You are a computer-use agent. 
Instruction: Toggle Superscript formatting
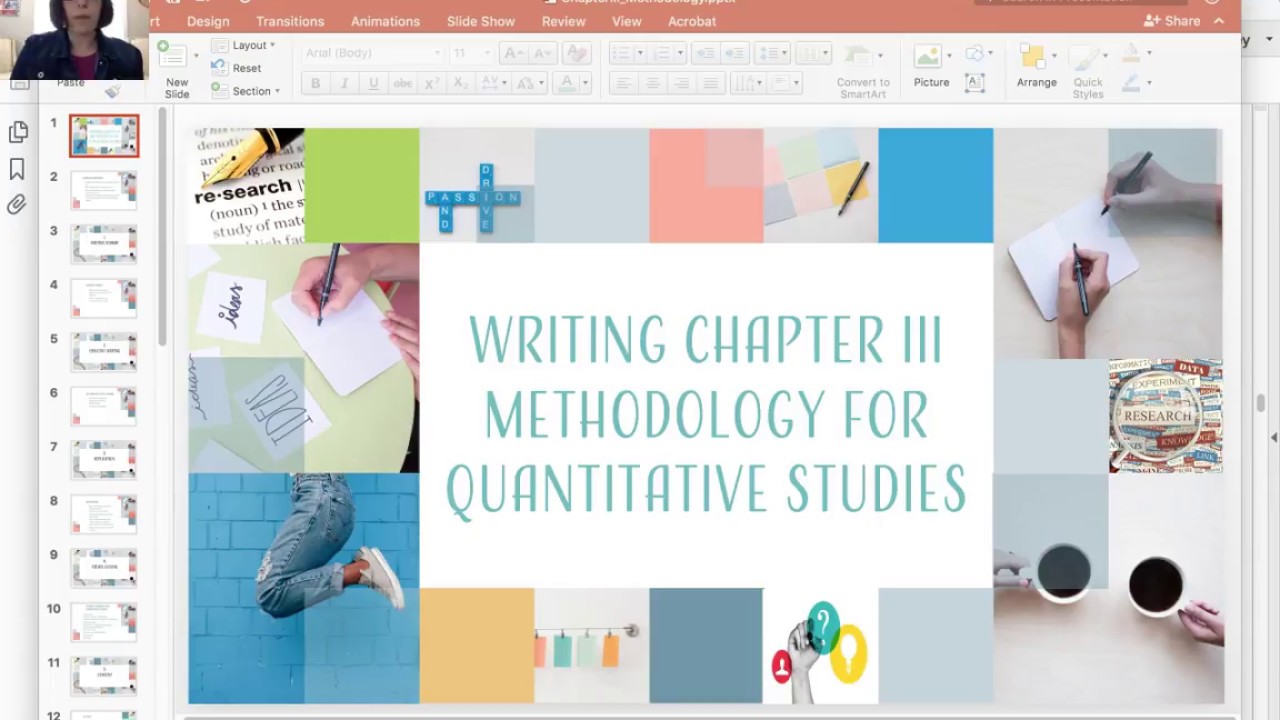point(432,84)
